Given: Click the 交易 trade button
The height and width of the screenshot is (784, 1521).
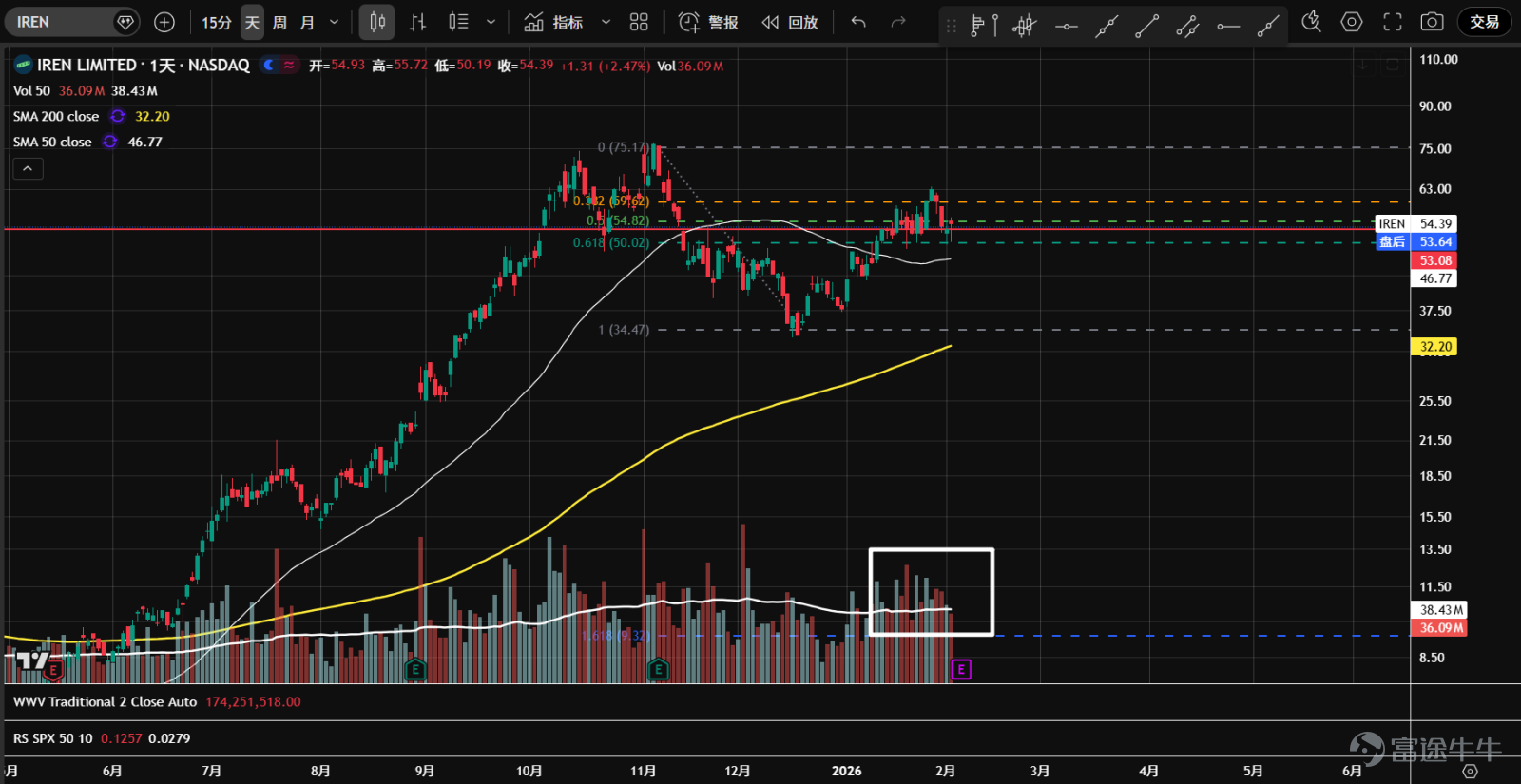Looking at the screenshot, I should click(1484, 22).
